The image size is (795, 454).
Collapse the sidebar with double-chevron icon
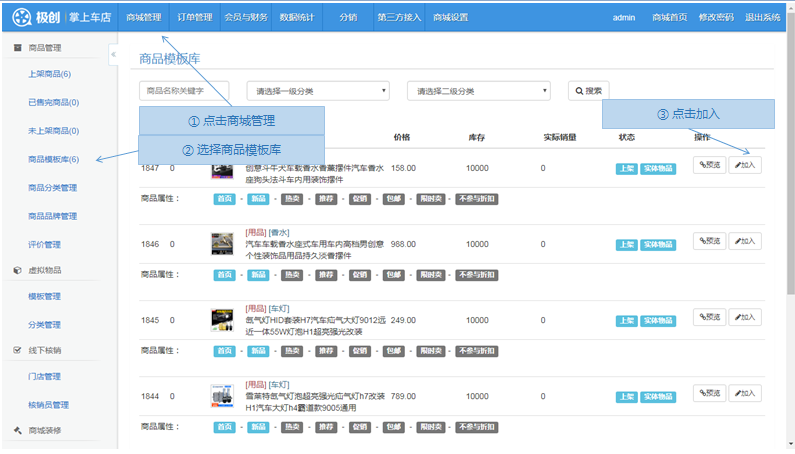(113, 55)
